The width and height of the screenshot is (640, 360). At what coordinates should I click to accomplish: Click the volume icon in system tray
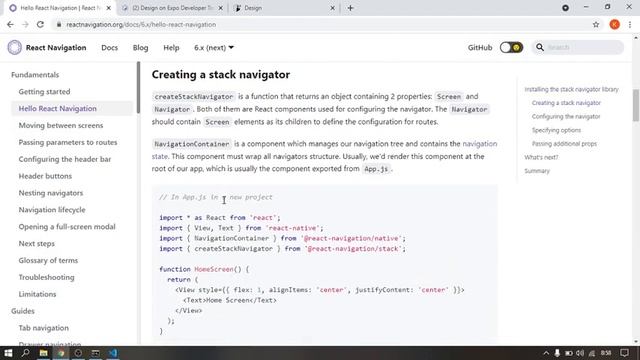pos(580,353)
